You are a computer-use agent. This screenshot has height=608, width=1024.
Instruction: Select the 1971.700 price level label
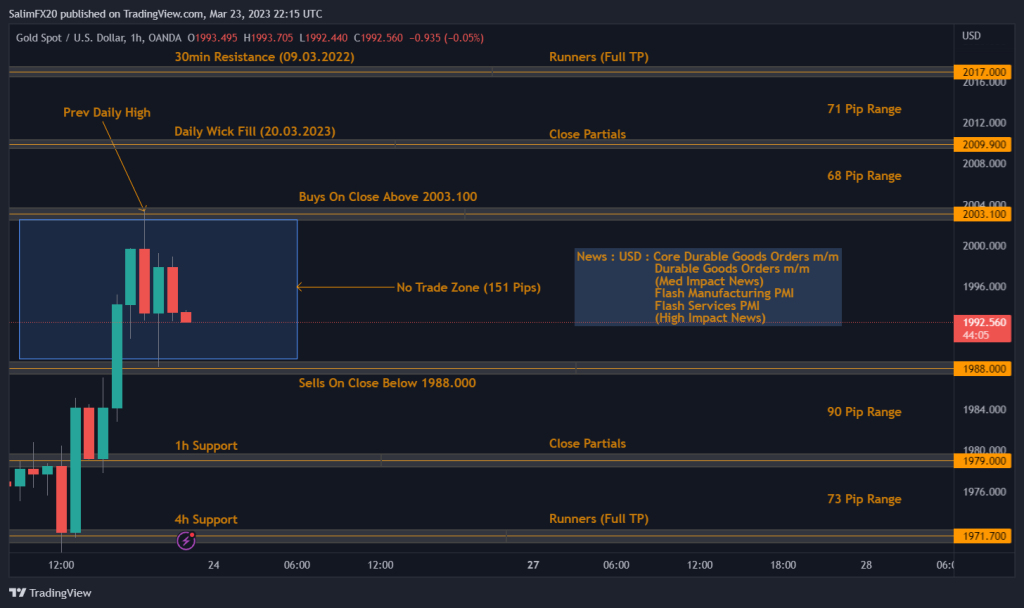[x=983, y=536]
